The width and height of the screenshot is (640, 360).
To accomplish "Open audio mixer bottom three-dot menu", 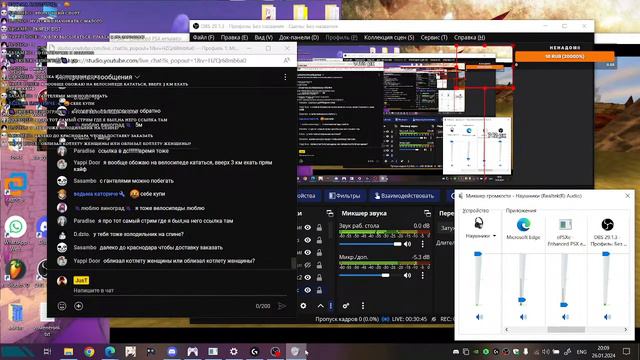I will pyautogui.click(x=363, y=306).
